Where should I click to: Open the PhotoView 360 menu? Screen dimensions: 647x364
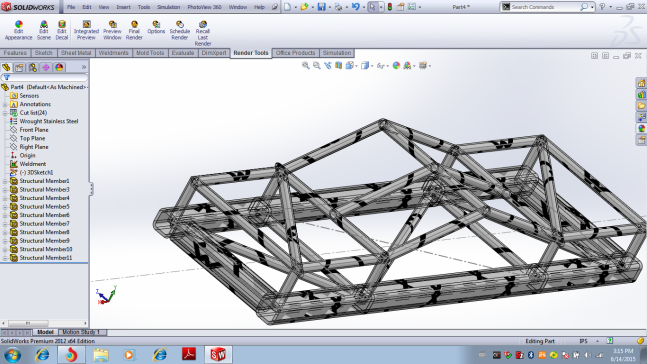point(204,7)
